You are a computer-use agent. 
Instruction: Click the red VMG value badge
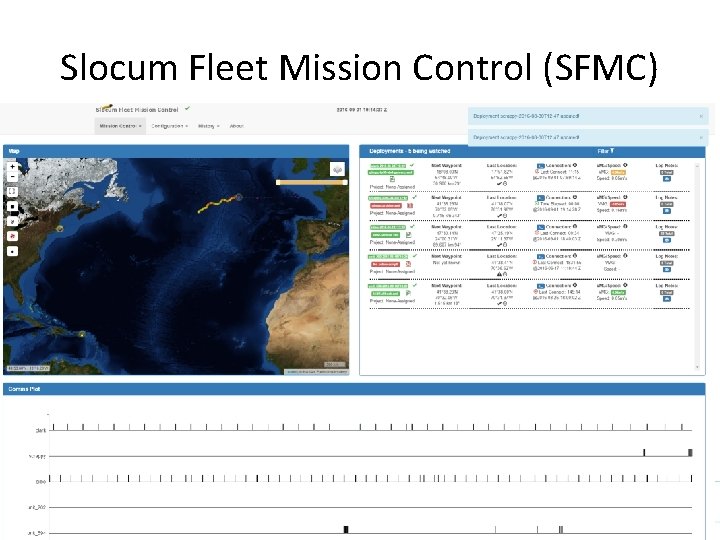click(618, 204)
